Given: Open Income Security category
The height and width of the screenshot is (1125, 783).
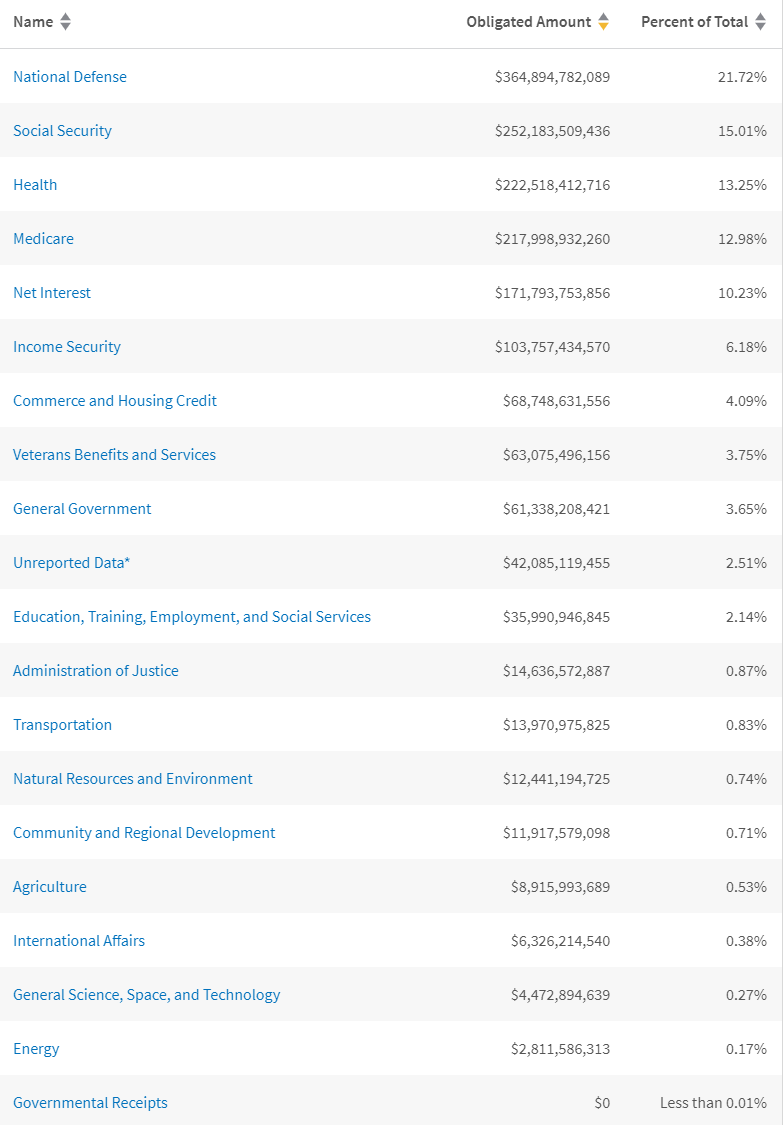Looking at the screenshot, I should coord(67,347).
